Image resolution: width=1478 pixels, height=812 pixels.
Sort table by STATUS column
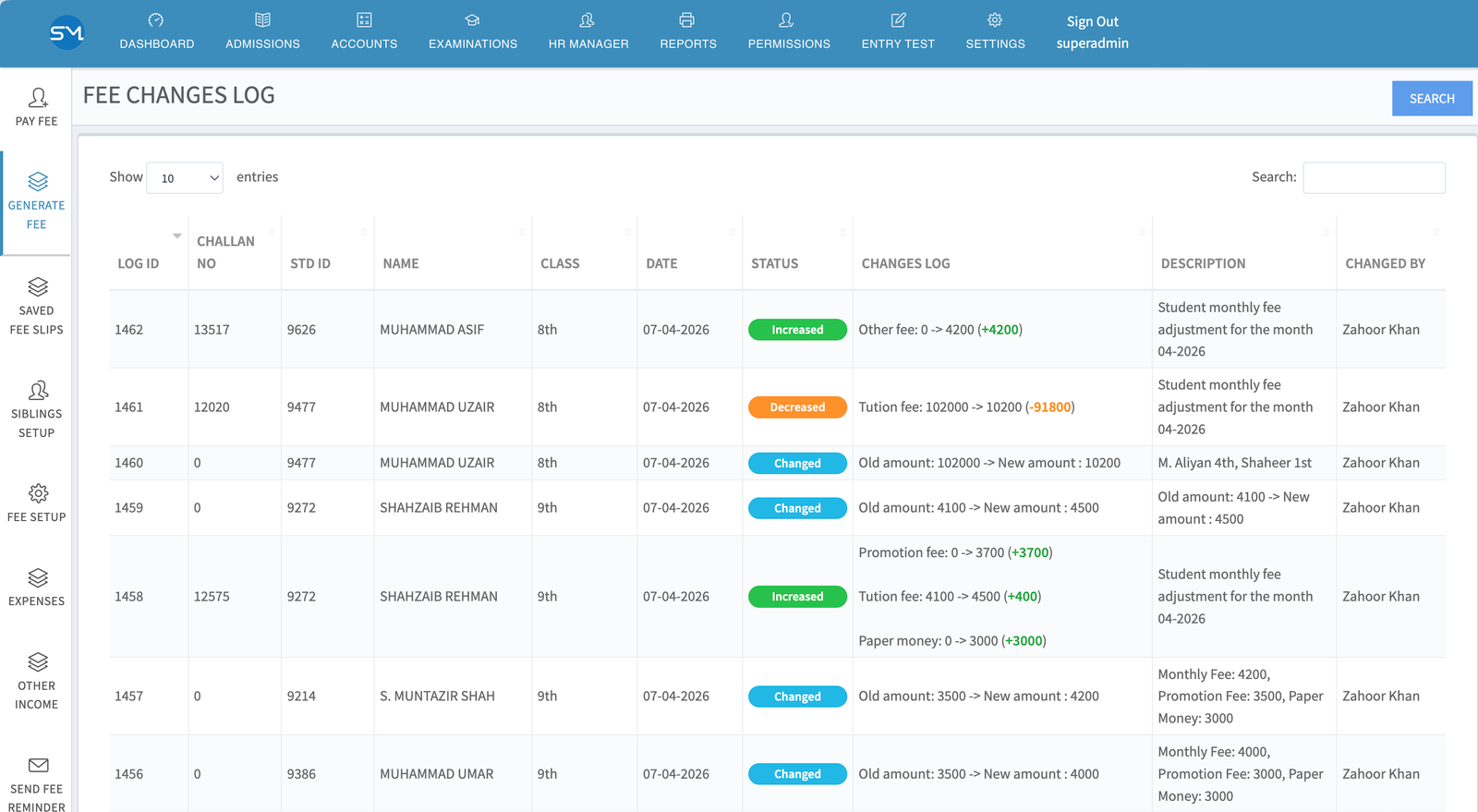point(797,252)
